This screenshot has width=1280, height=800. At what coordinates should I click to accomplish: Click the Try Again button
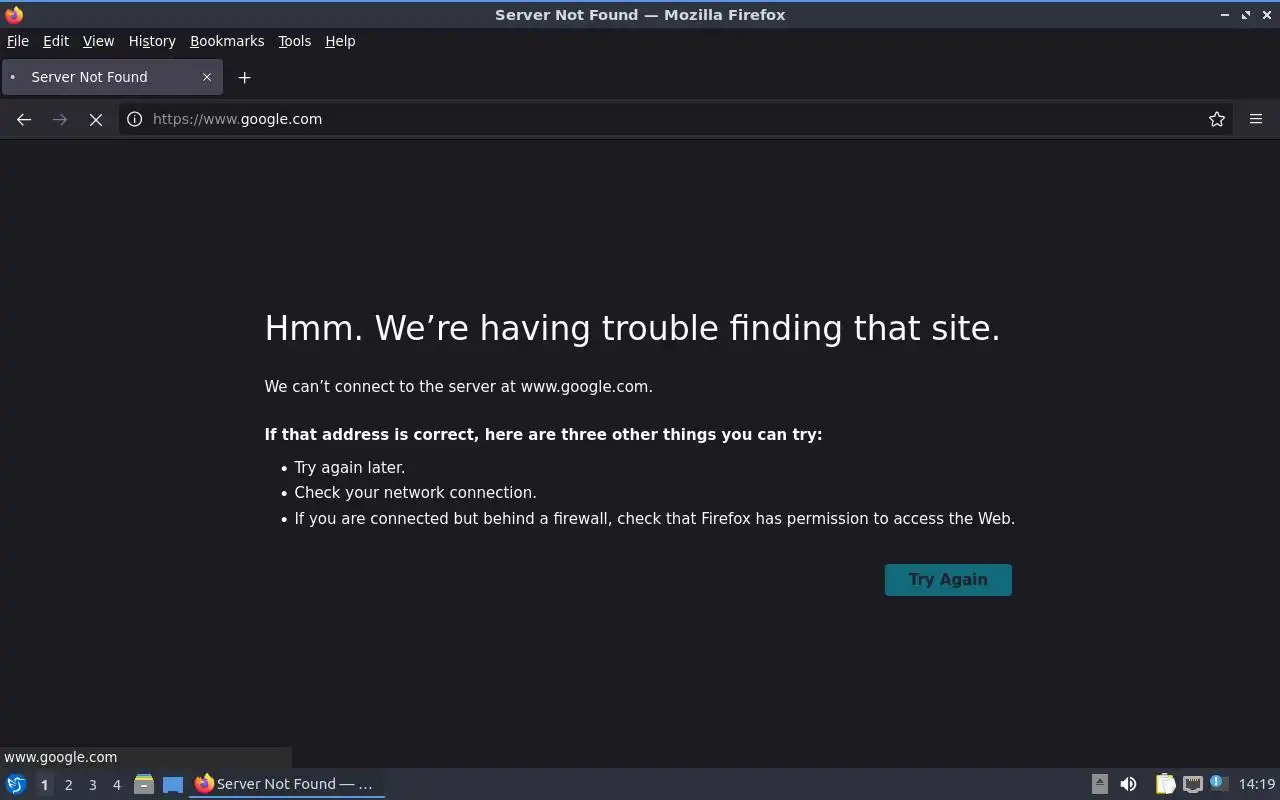coord(948,580)
